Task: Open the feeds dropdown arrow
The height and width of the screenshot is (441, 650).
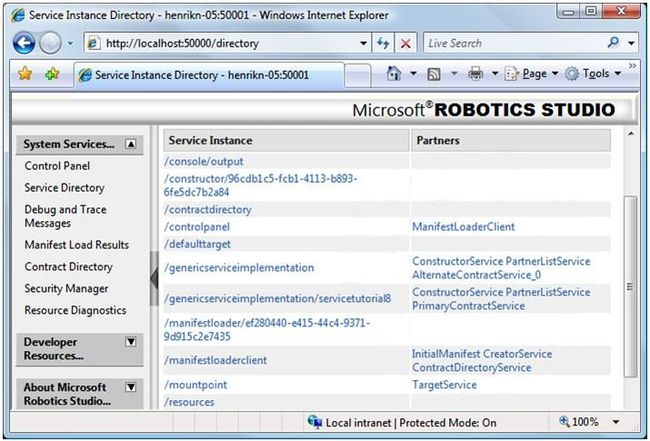Action: (x=454, y=74)
